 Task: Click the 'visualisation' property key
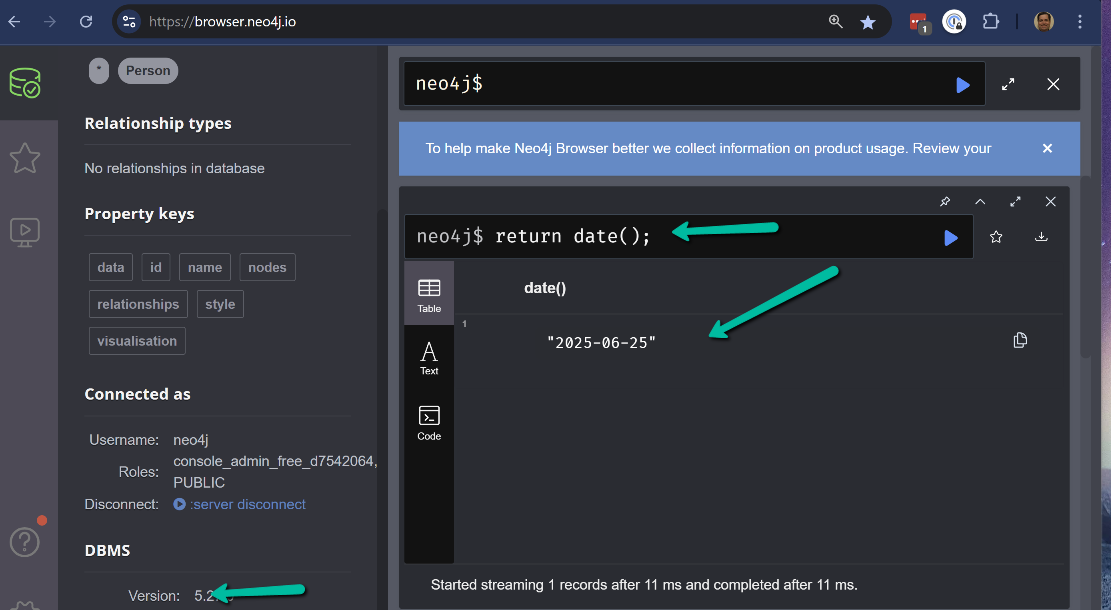pos(137,341)
